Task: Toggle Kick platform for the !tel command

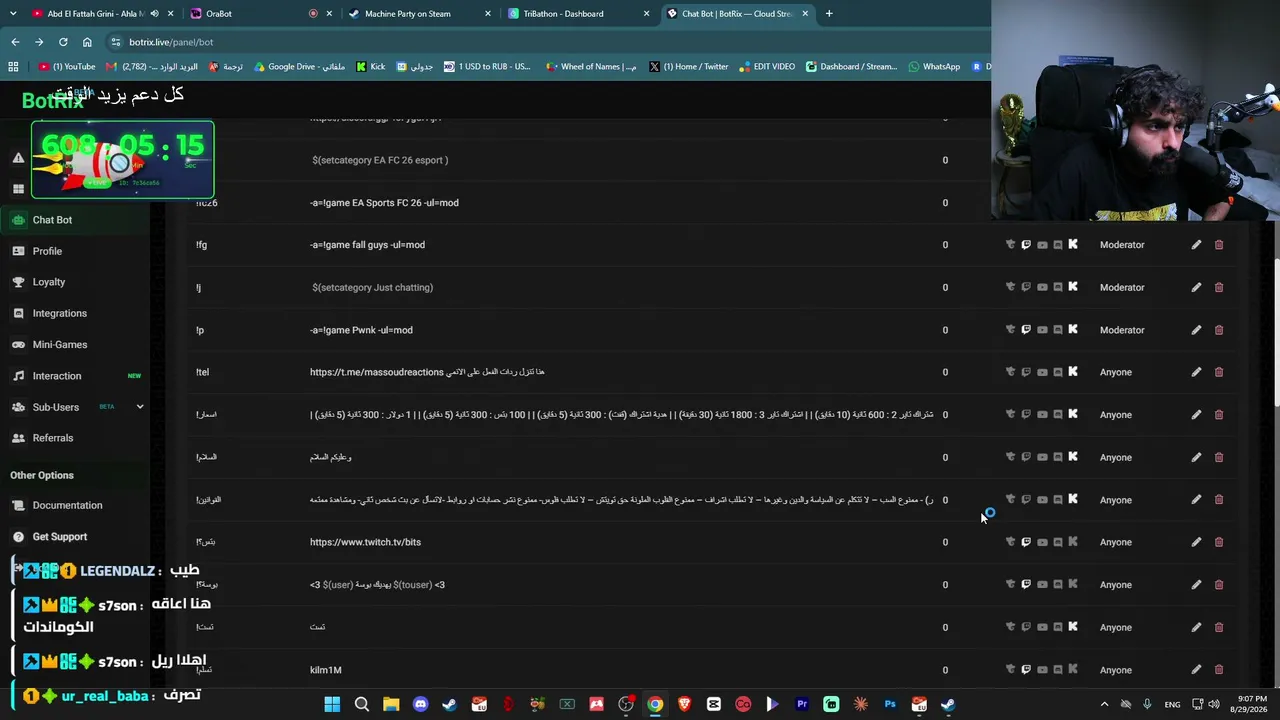Action: [1073, 371]
